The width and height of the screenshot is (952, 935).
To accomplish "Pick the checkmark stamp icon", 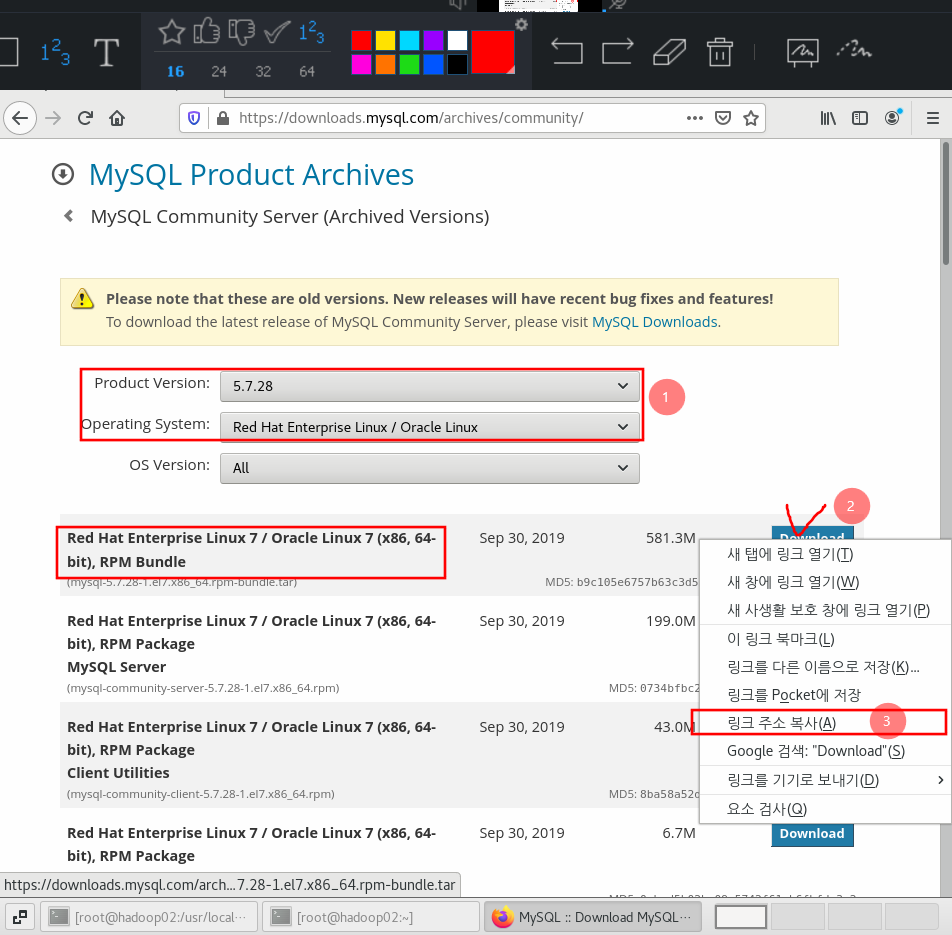I will [x=277, y=32].
